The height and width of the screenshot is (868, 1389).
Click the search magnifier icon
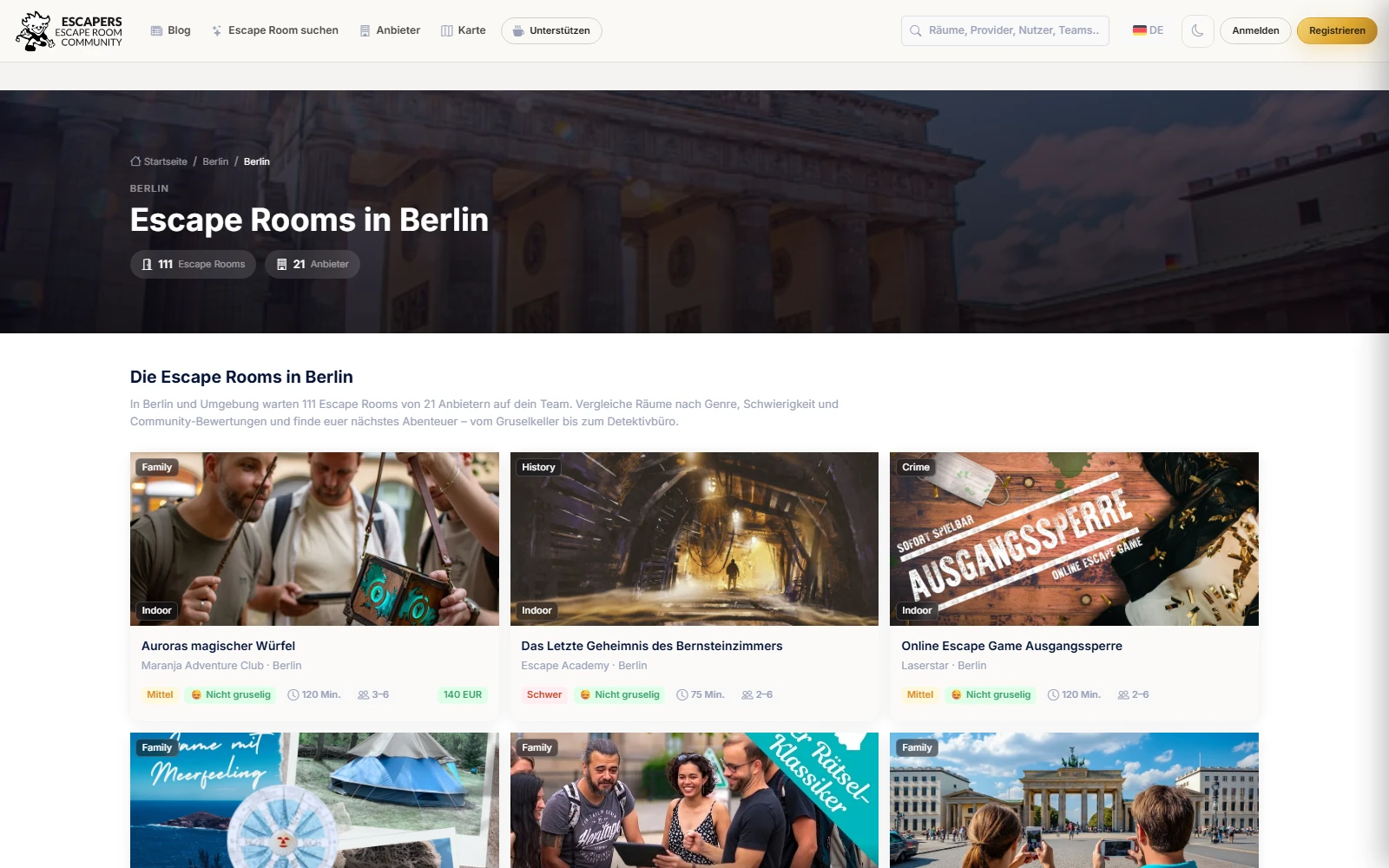click(x=915, y=30)
